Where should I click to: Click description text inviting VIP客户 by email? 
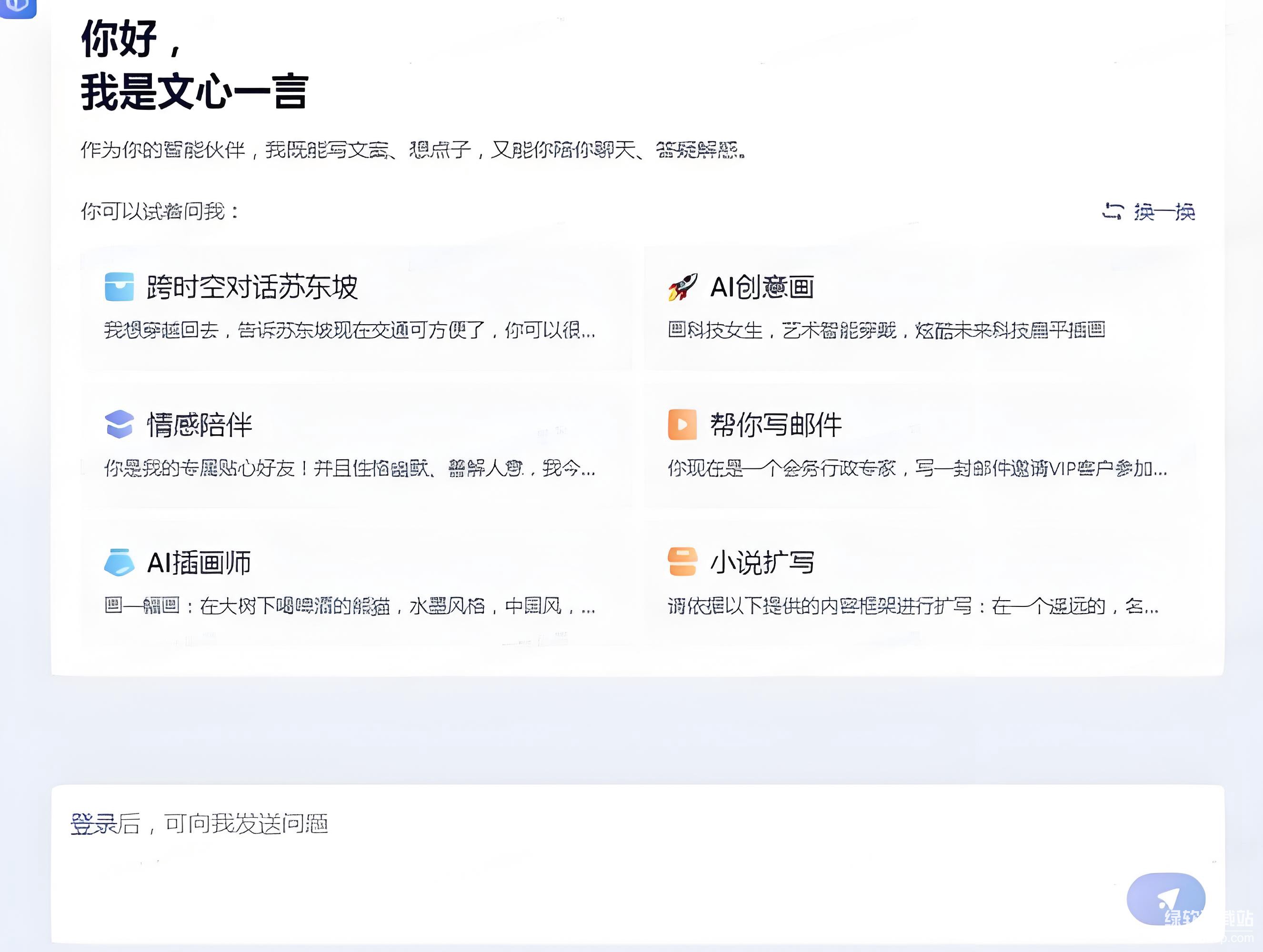point(917,468)
